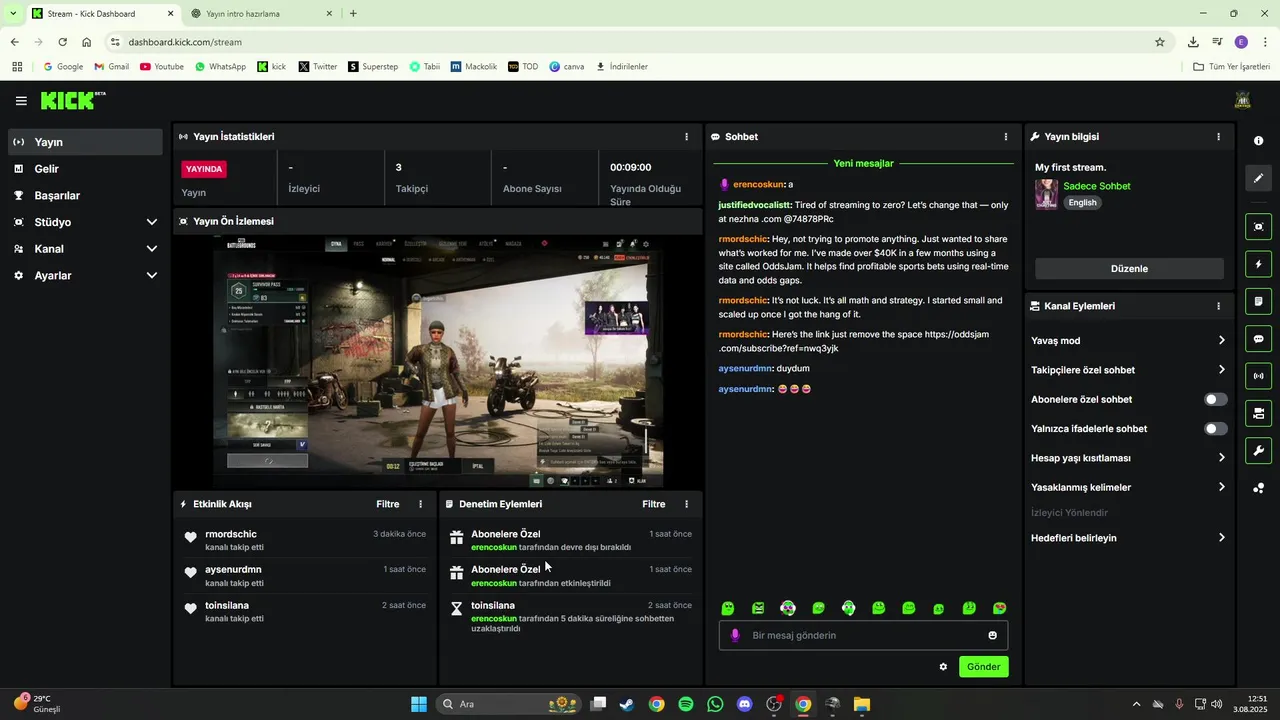
Task: Click Filtre in Etkinlik Akışı panel
Action: coord(388,504)
